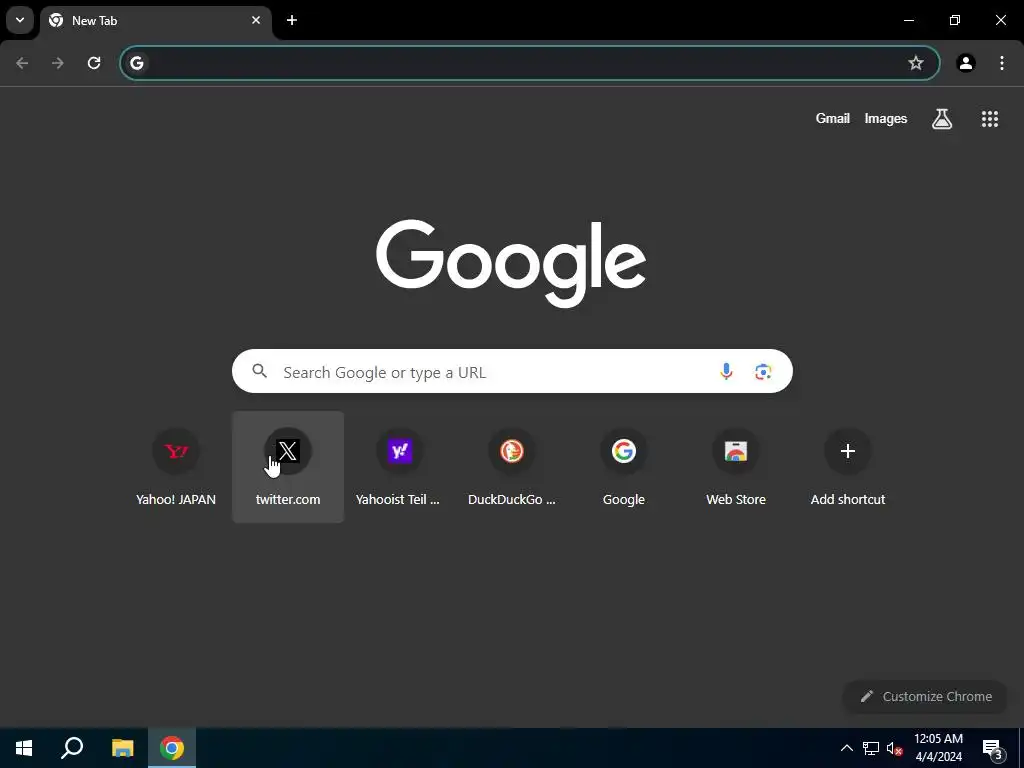Viewport: 1024px width, 768px height.
Task: Click the muted volume tray icon
Action: [x=894, y=748]
